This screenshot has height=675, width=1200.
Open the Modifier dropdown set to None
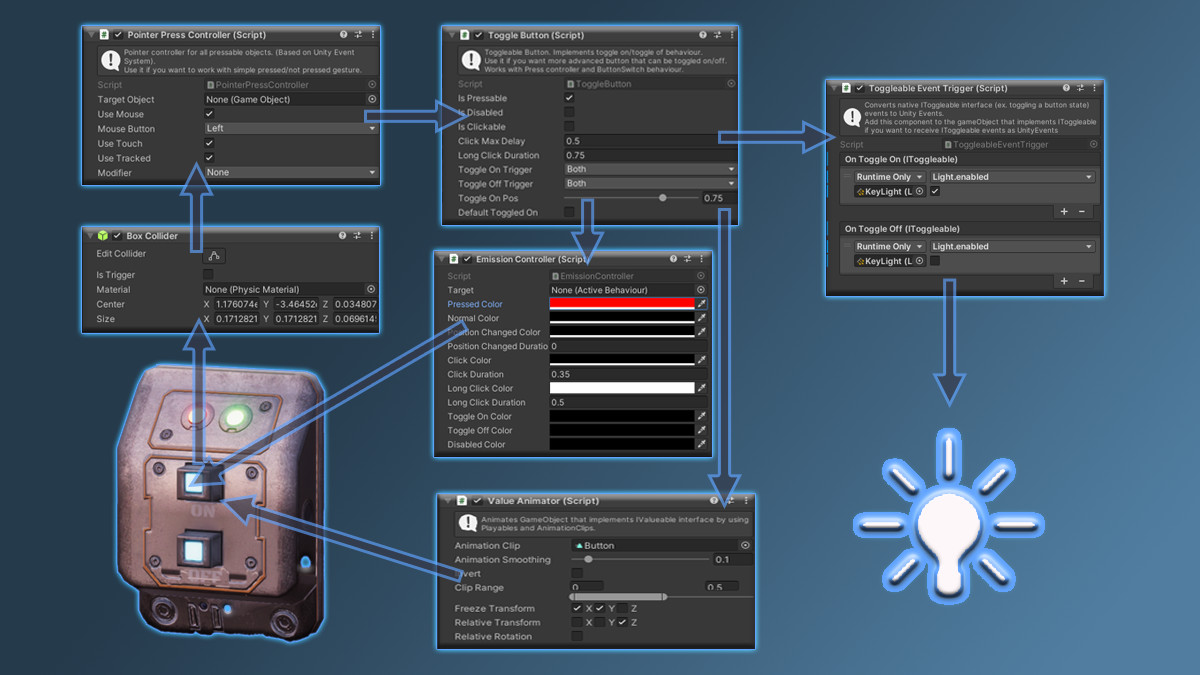point(291,173)
